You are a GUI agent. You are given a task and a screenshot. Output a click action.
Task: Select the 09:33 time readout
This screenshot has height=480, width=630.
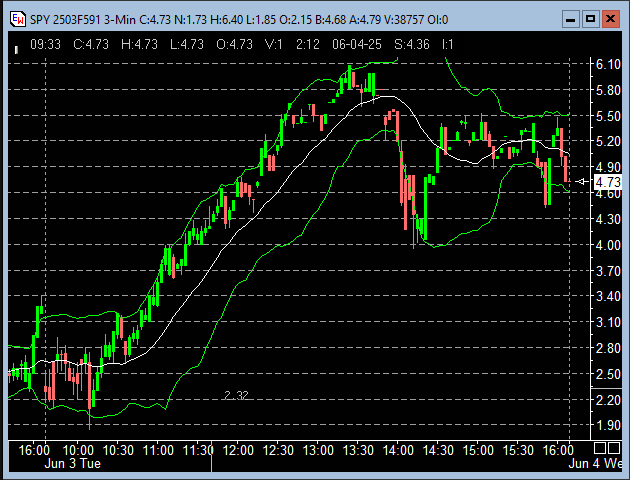point(45,44)
